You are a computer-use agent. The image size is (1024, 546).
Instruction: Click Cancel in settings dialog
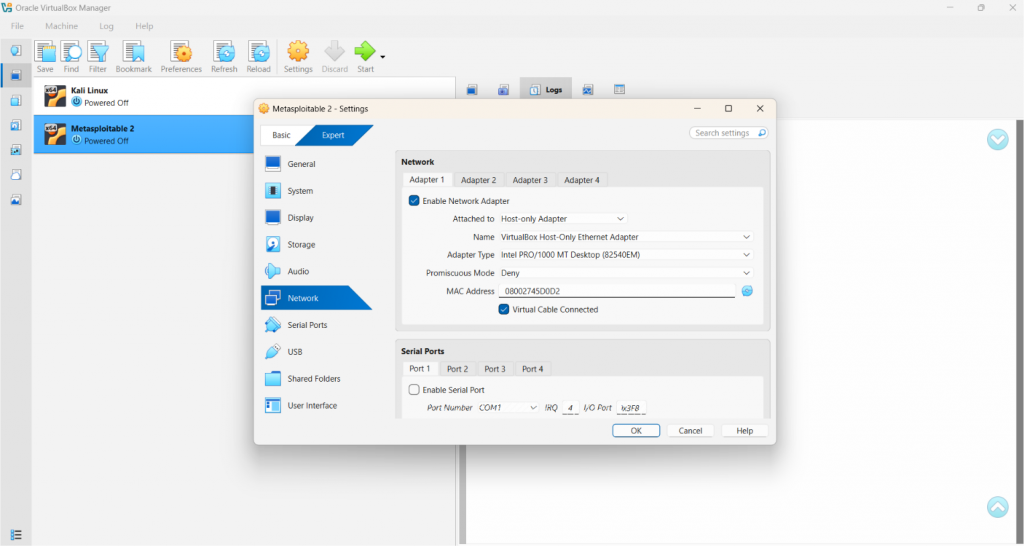690,430
